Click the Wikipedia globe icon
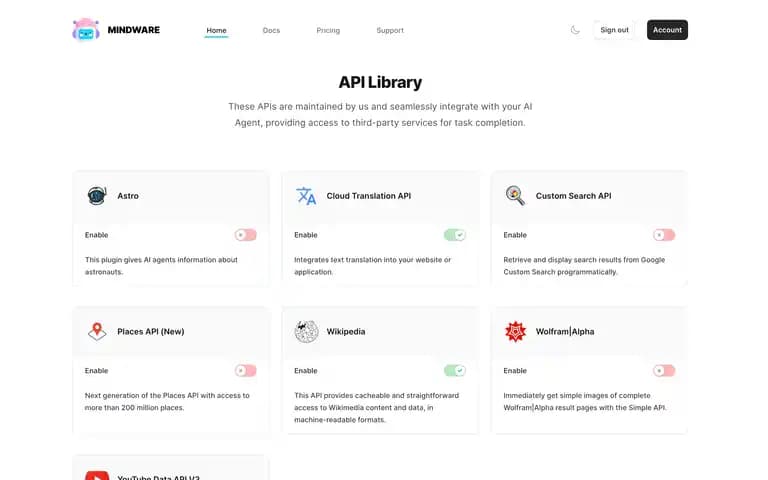The image size is (768, 480). coord(306,331)
